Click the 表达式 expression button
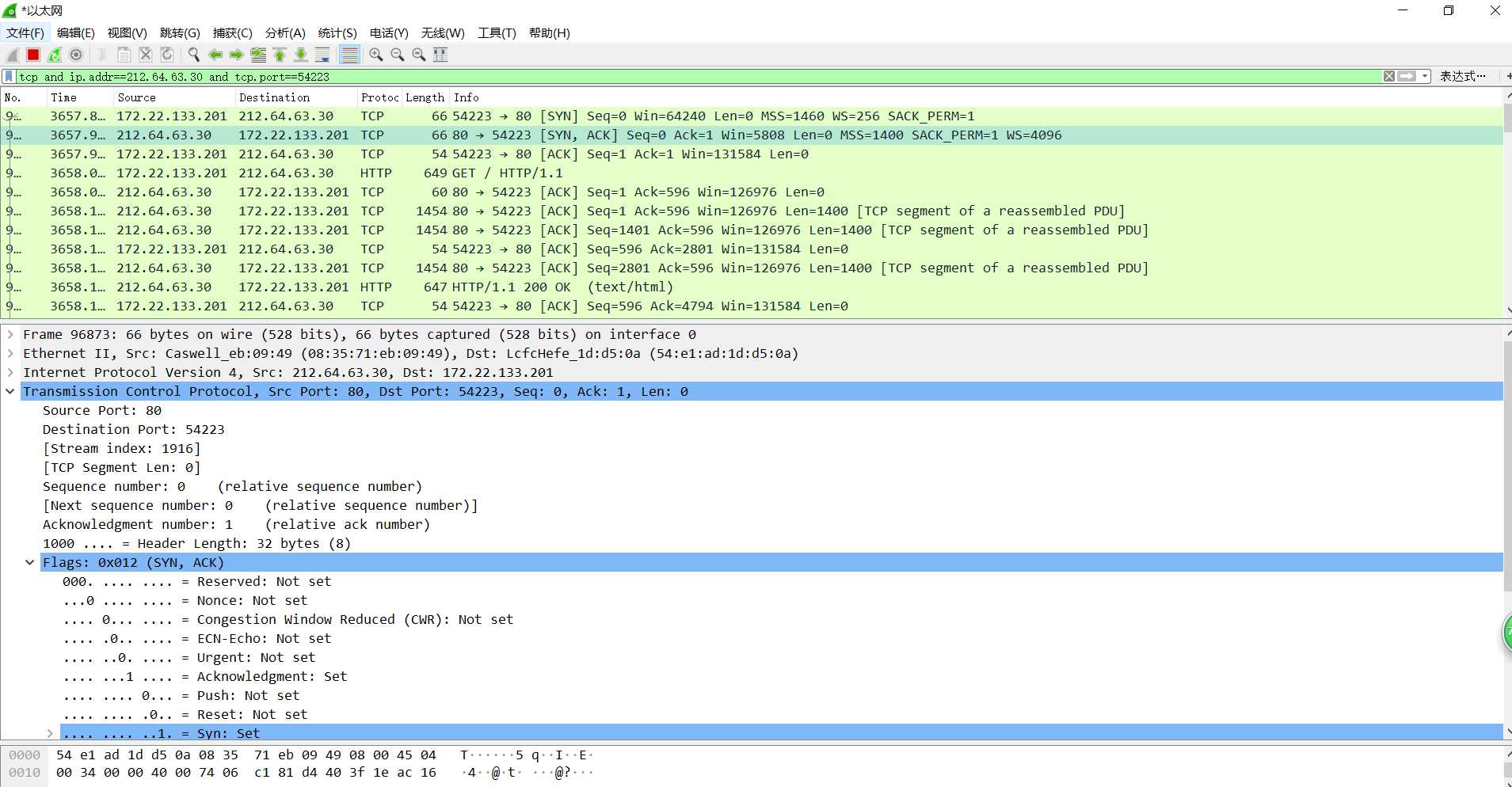Image resolution: width=1512 pixels, height=787 pixels. click(x=1462, y=77)
